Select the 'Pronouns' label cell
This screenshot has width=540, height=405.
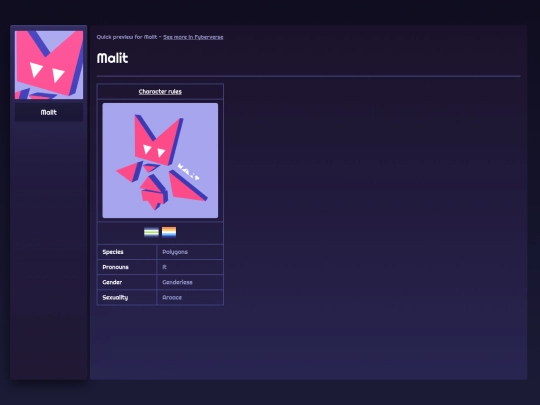[x=127, y=267]
